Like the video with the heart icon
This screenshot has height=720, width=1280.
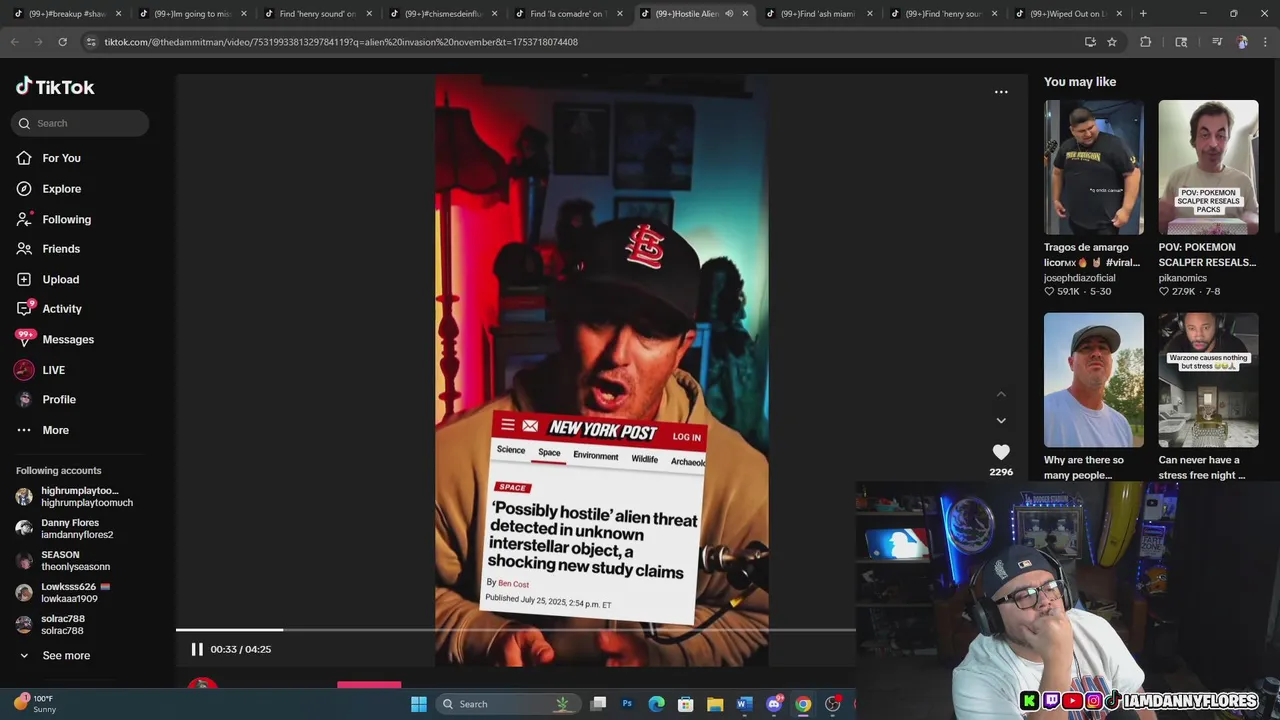click(1001, 453)
